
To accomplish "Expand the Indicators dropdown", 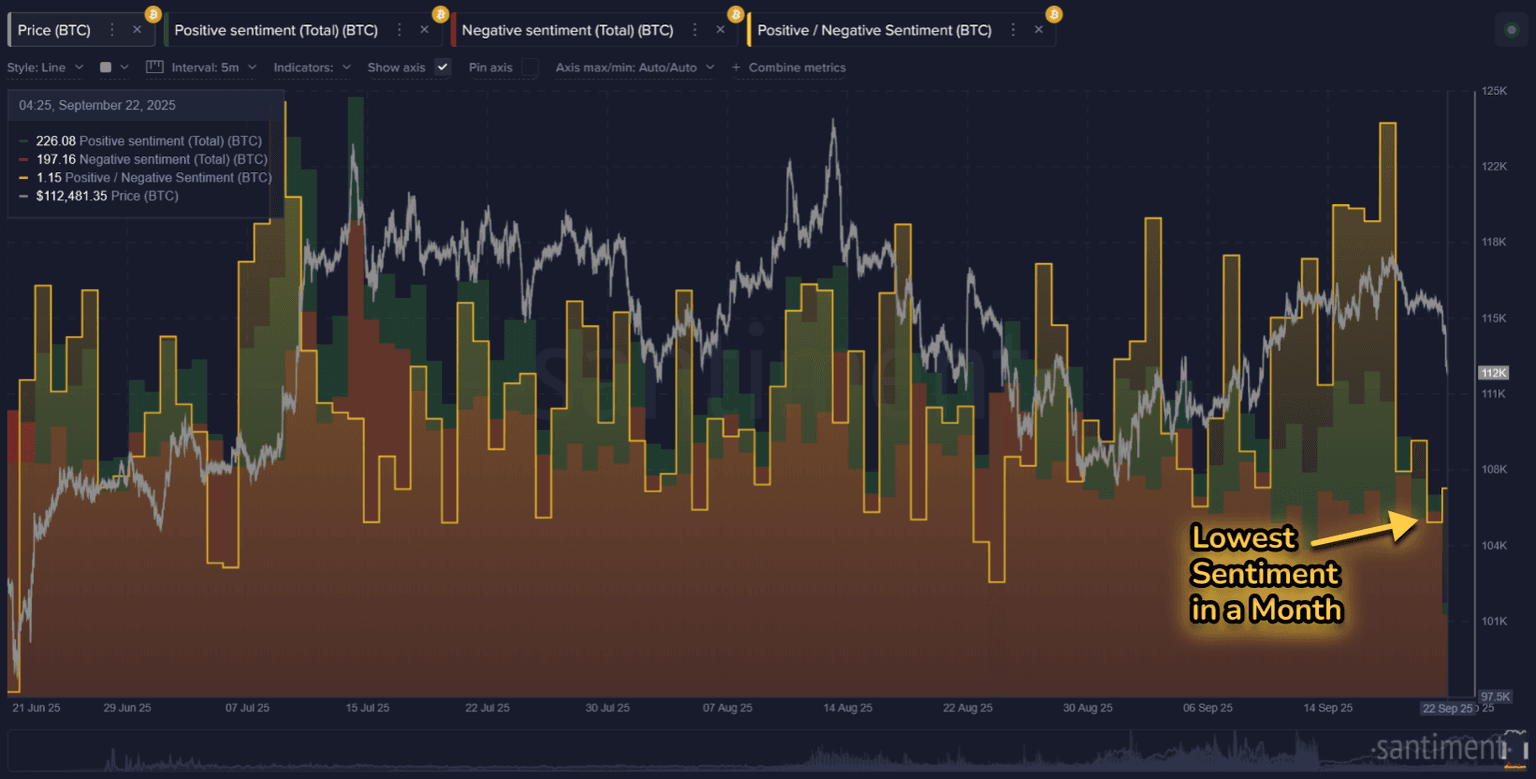I will pos(312,67).
